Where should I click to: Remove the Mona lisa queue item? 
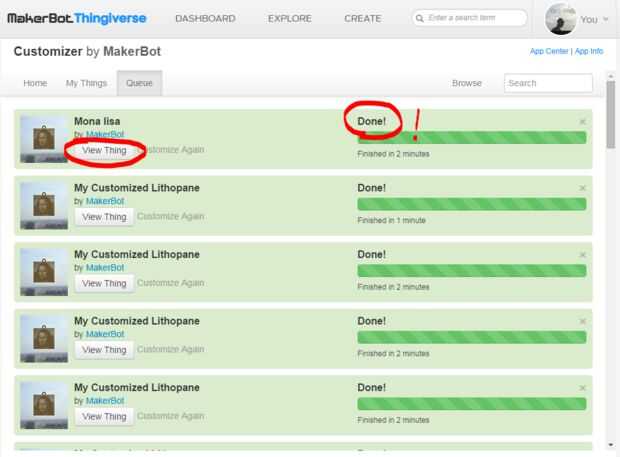(x=582, y=121)
